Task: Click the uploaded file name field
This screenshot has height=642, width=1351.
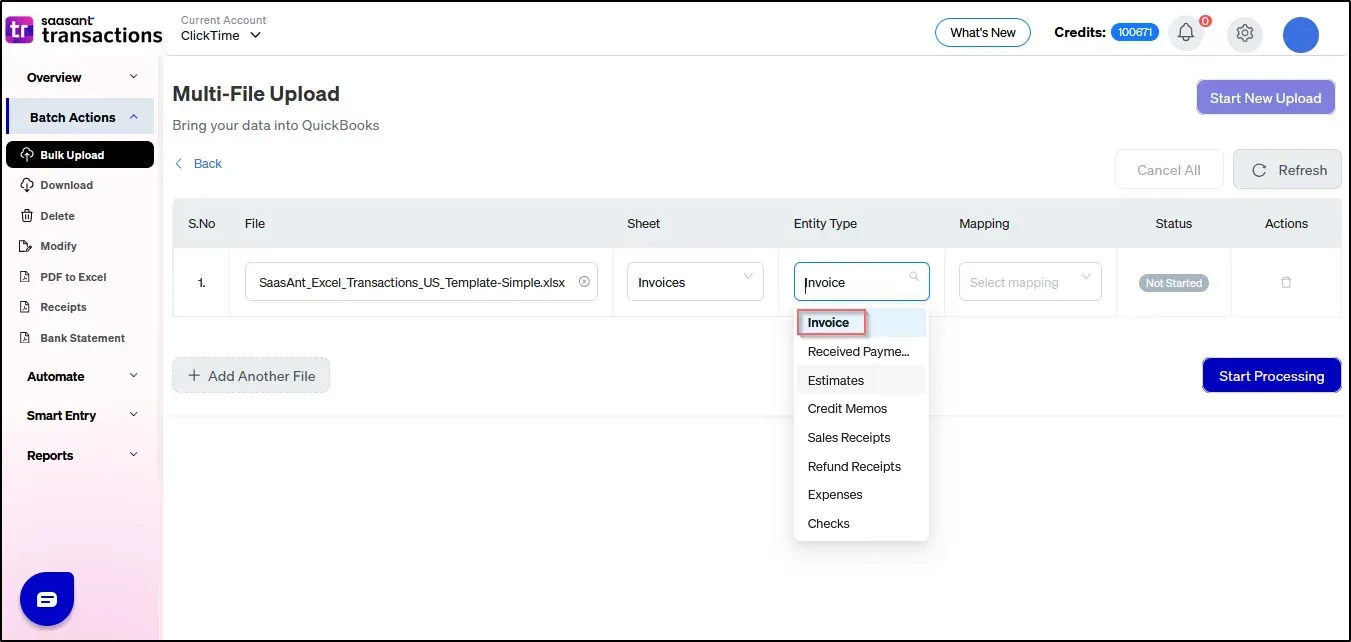Action: (x=421, y=282)
